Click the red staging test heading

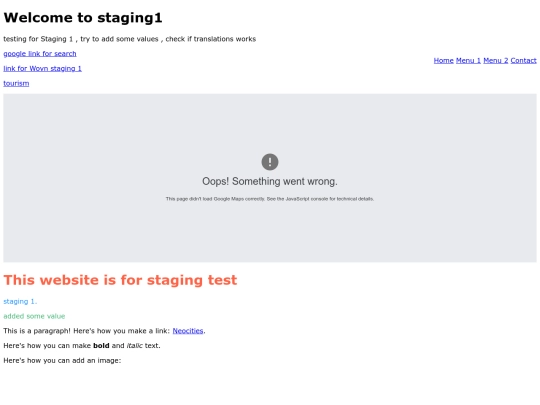[x=120, y=280]
